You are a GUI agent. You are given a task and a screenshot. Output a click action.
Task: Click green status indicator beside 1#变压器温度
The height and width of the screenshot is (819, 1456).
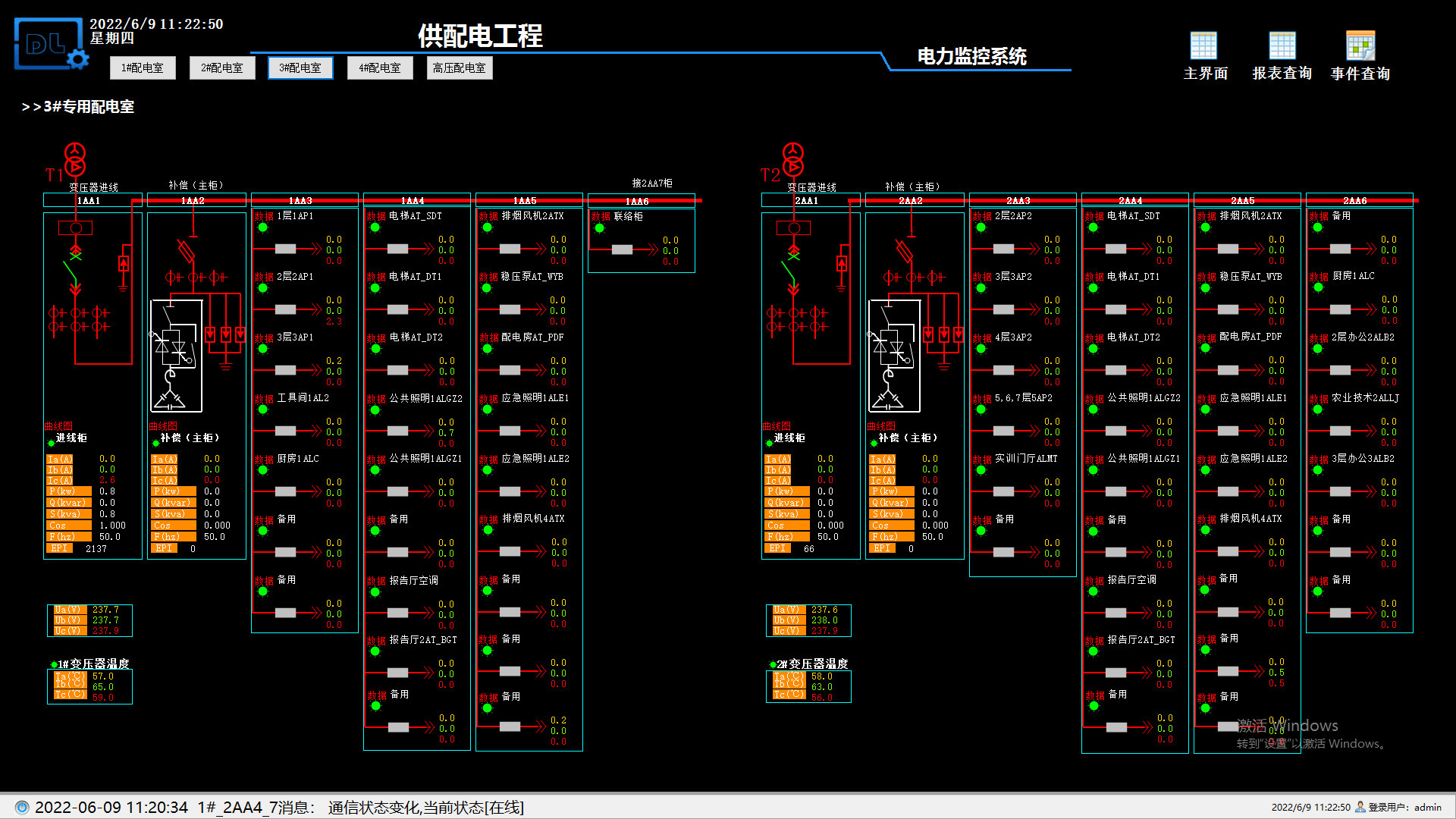54,665
